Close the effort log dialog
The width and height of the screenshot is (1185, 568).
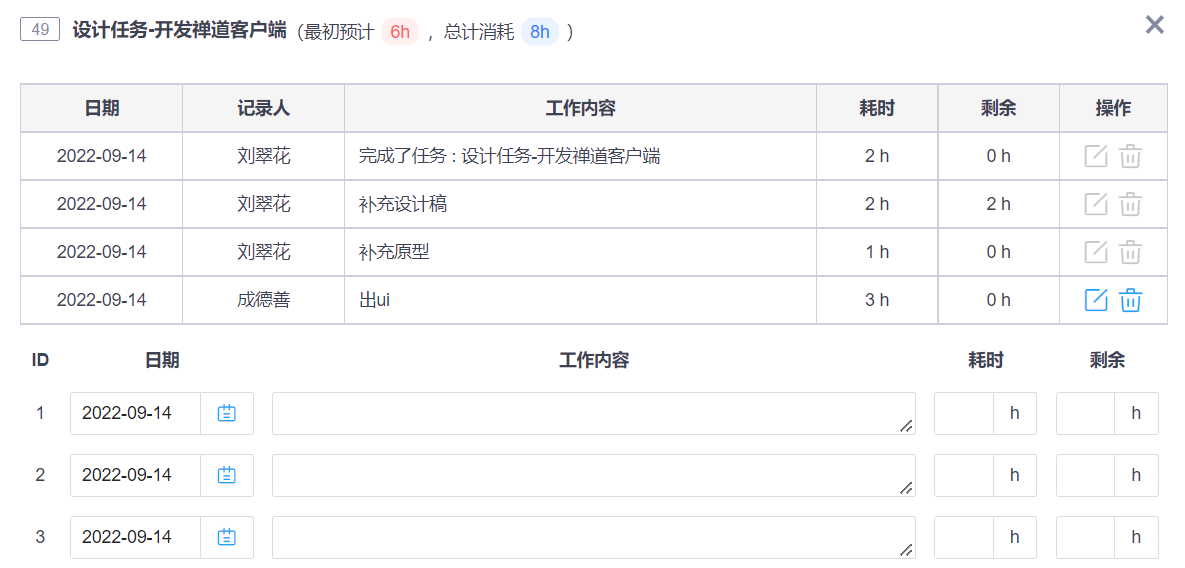(x=1154, y=25)
